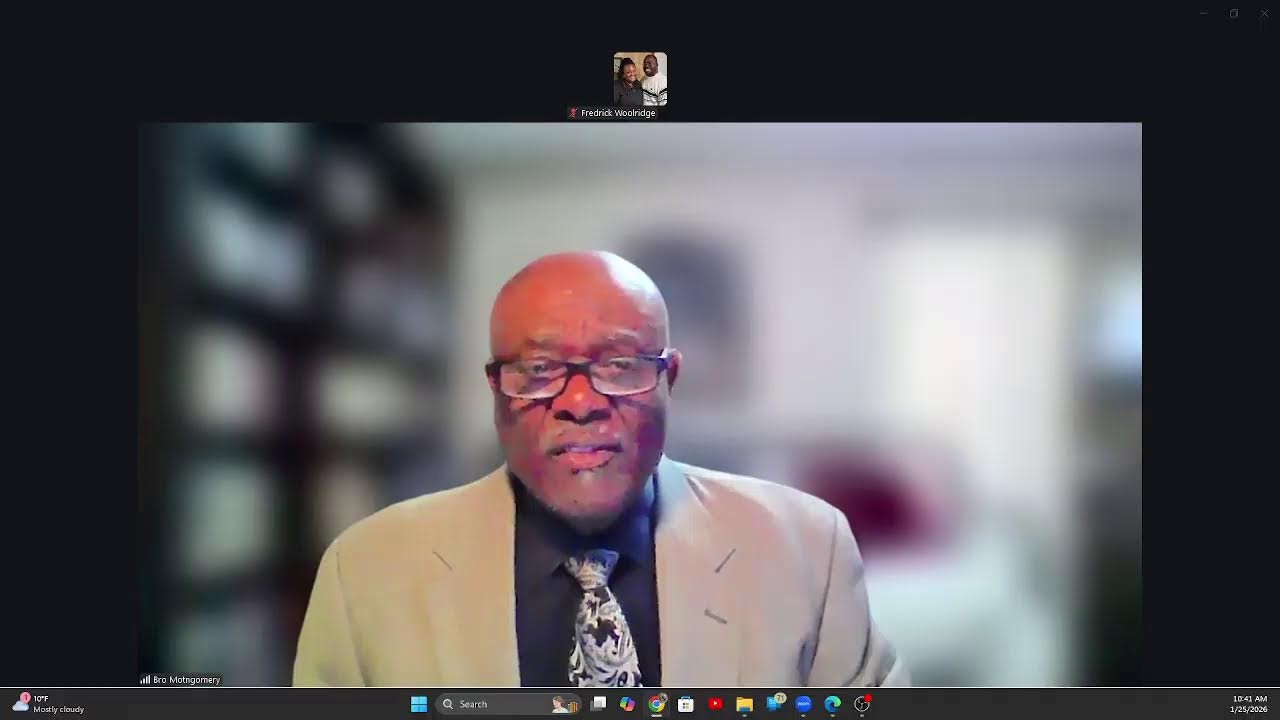
Task: Switch to the Zoom taskbar icon
Action: point(803,704)
